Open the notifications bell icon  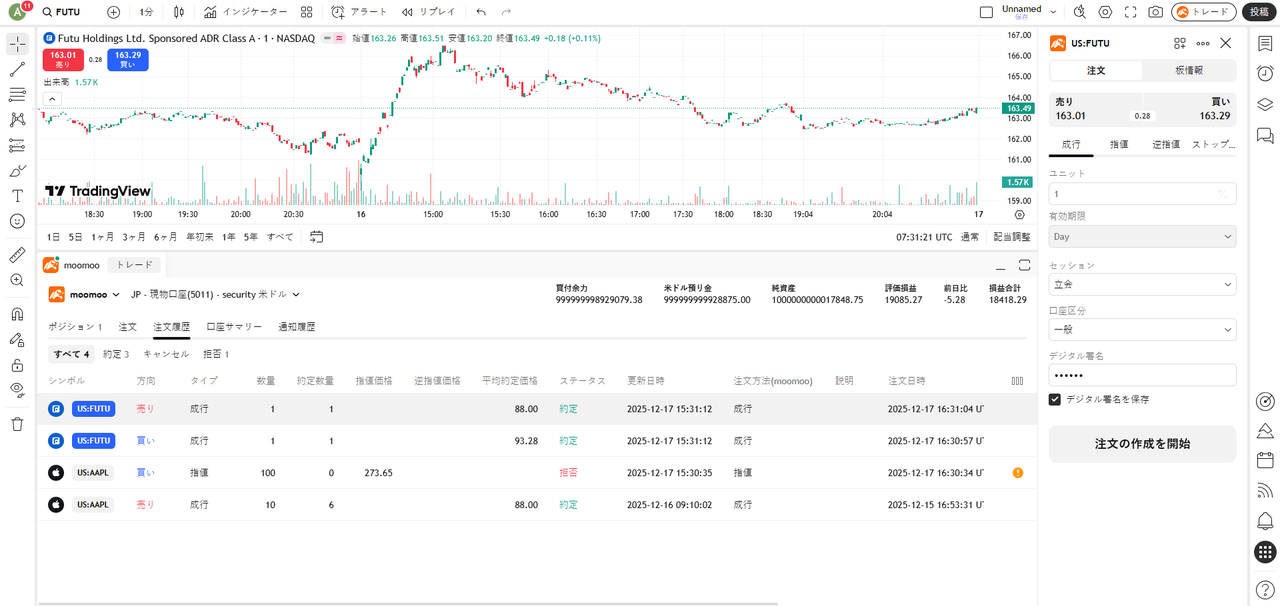1265,521
